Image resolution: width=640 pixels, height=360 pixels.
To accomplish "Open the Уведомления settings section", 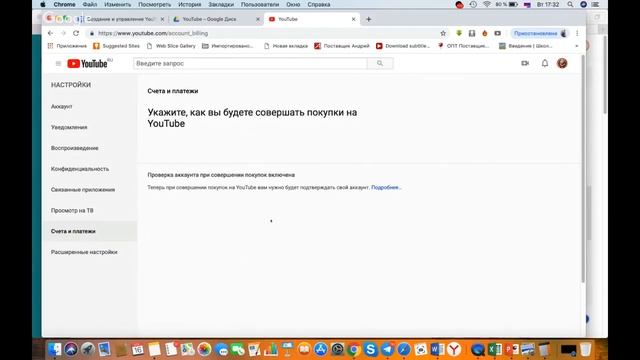I will click(69, 127).
